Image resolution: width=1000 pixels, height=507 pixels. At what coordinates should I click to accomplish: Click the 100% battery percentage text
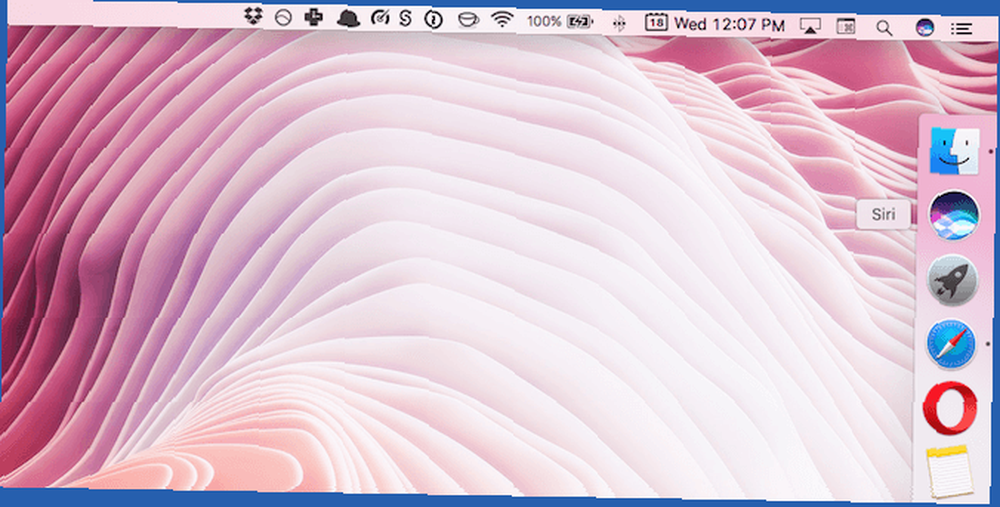pos(544,21)
